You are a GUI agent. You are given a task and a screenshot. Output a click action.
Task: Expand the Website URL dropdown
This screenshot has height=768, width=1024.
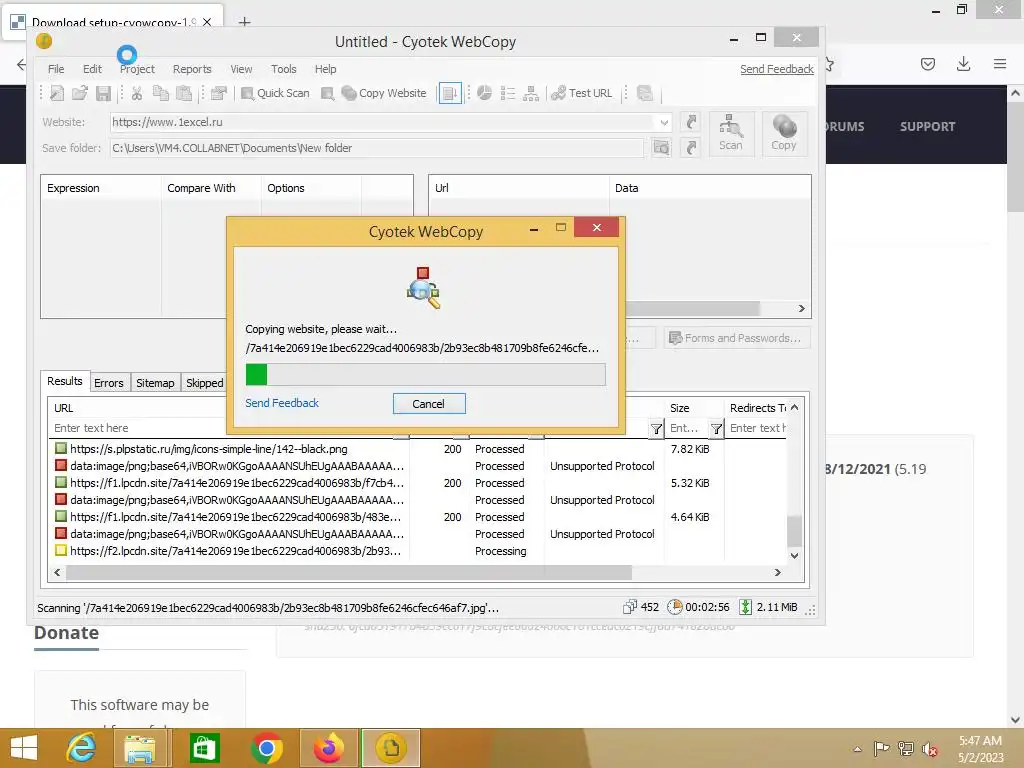(x=664, y=122)
